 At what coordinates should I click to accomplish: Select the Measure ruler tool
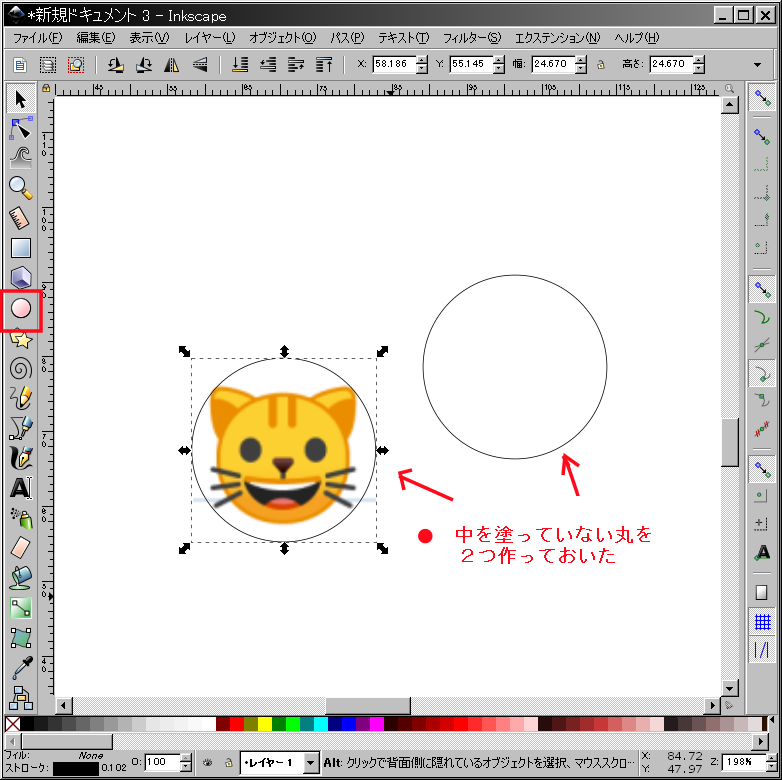point(20,218)
